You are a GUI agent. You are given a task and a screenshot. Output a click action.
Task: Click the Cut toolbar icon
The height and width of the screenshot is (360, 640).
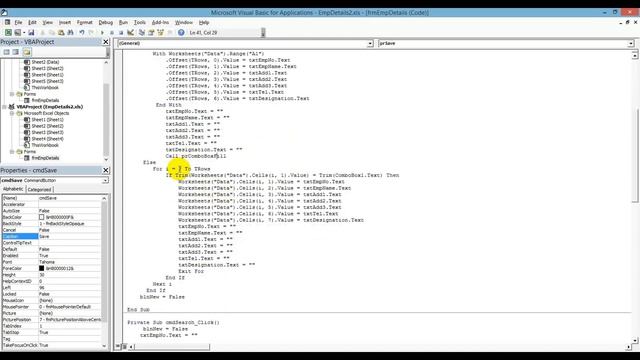42,33
